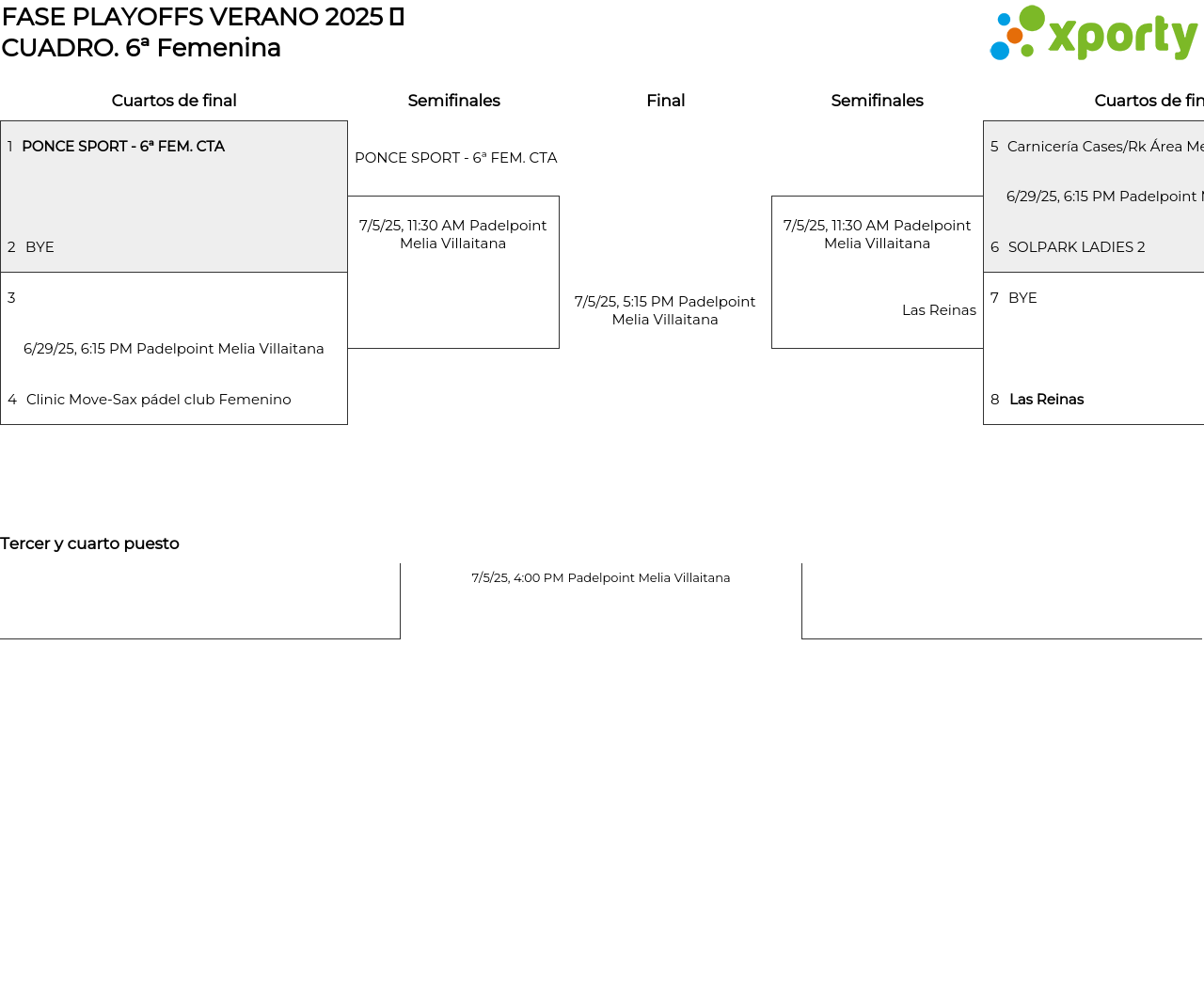Open third place match at 4:00 PM
Image resolution: width=1204 pixels, height=1008 pixels.
click(600, 578)
